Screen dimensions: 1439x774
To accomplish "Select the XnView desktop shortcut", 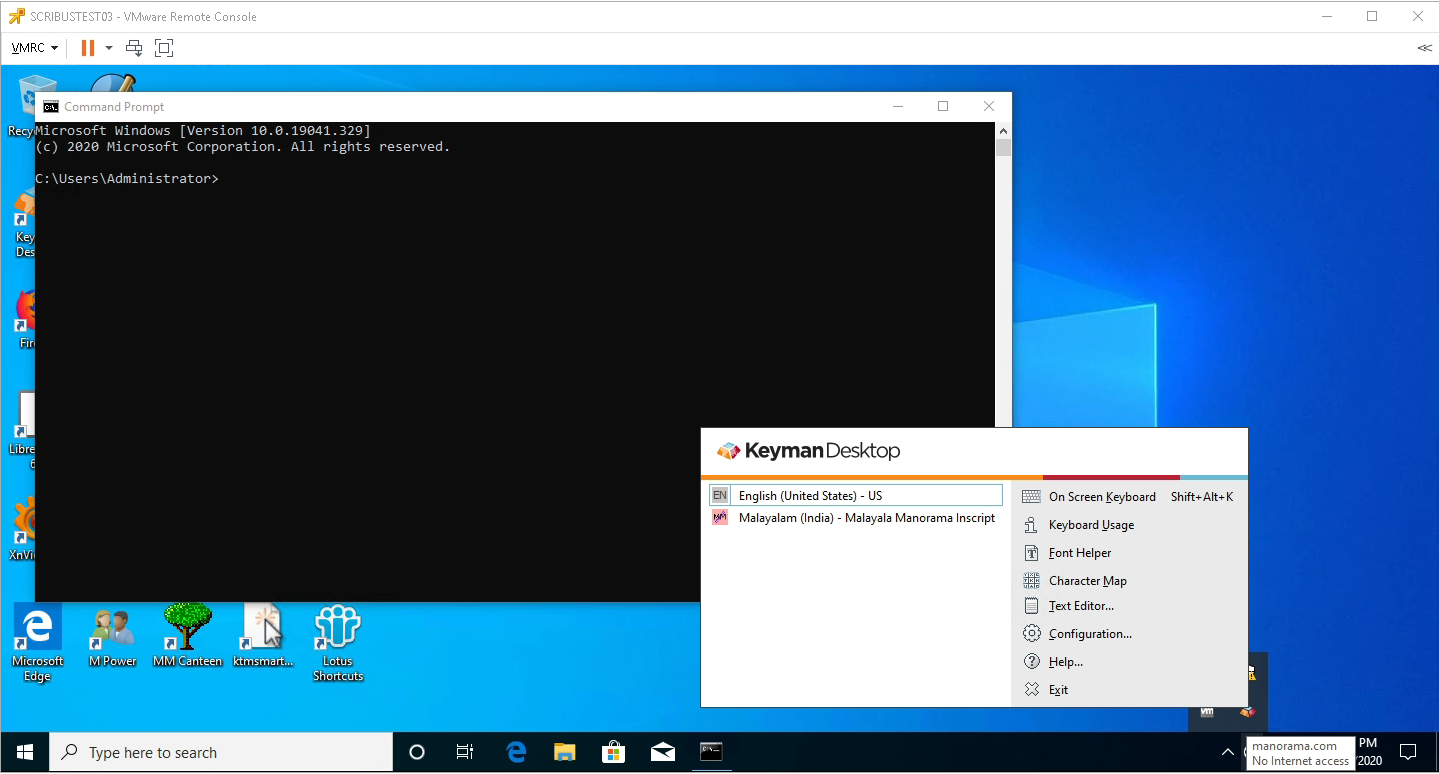I will (x=22, y=530).
